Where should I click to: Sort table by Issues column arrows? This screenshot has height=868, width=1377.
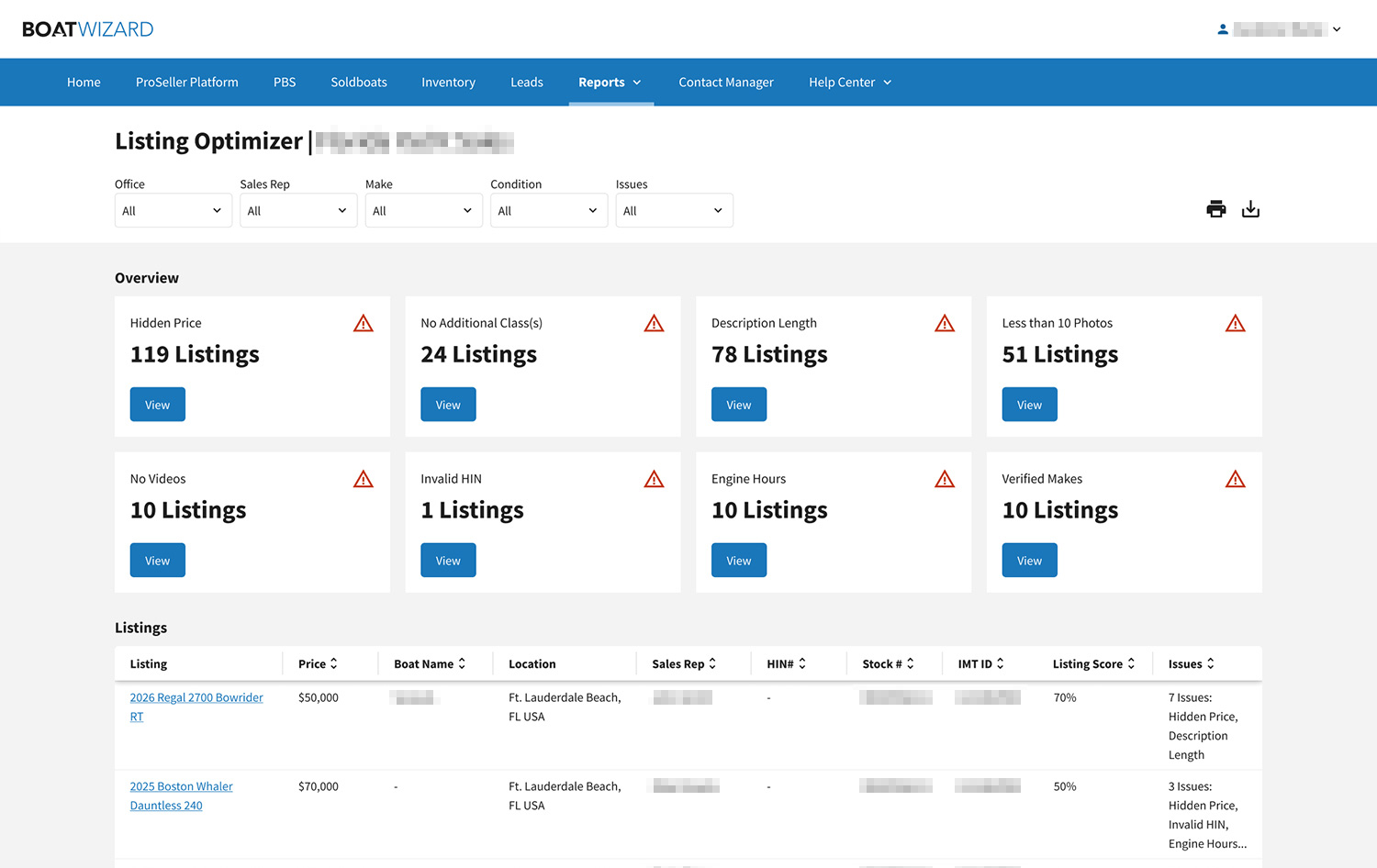tap(1210, 663)
